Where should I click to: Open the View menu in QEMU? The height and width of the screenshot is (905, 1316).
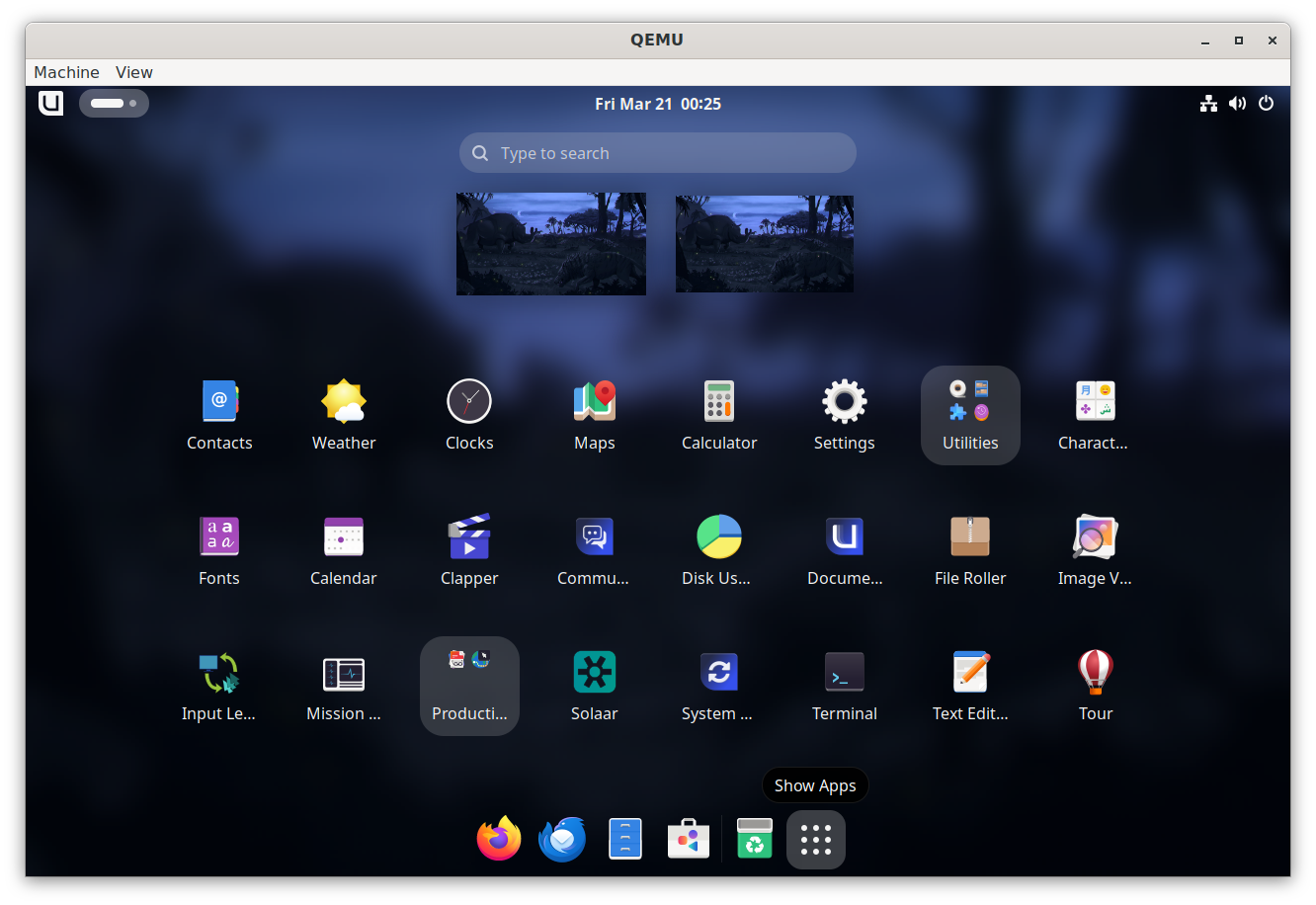(134, 72)
